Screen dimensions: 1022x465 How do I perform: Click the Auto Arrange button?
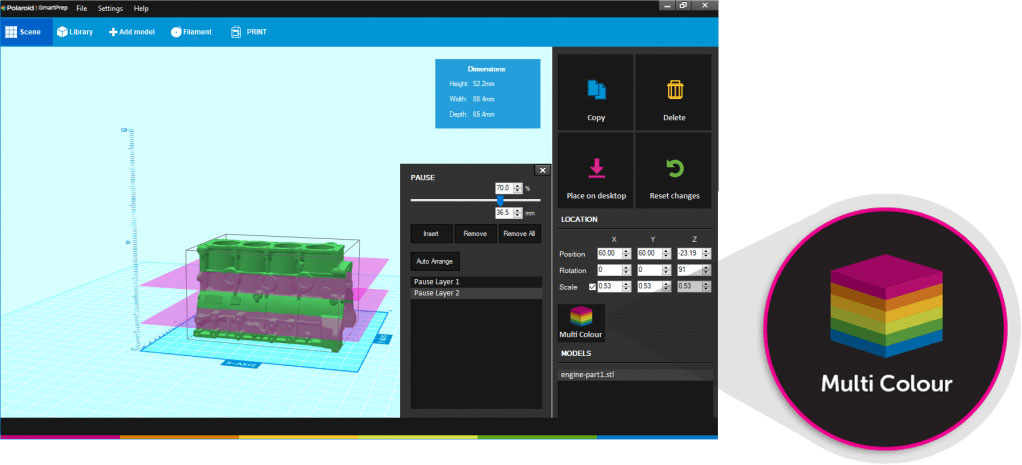[435, 261]
